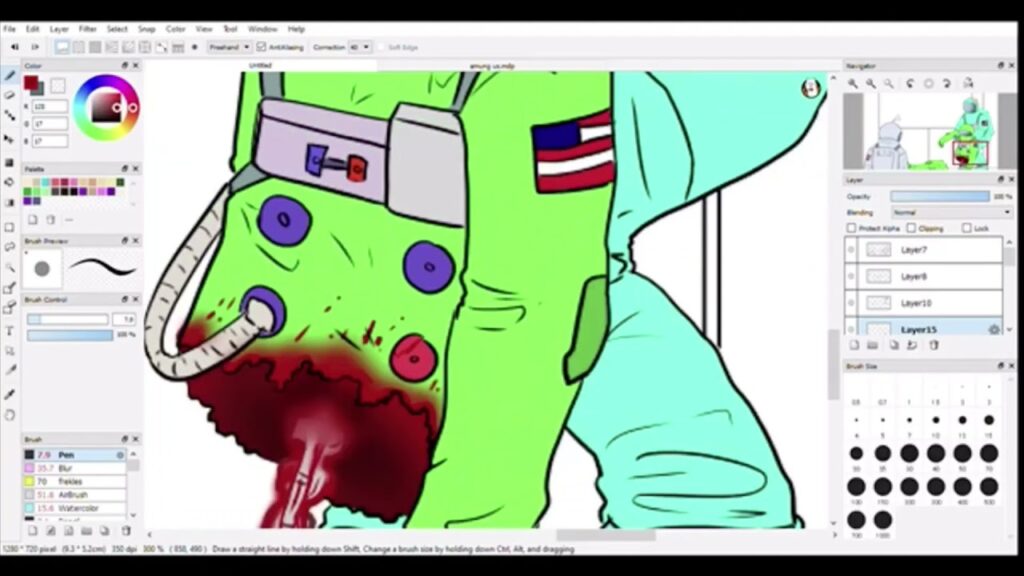Open Layer15 settings gear
The height and width of the screenshot is (576, 1024).
click(994, 330)
